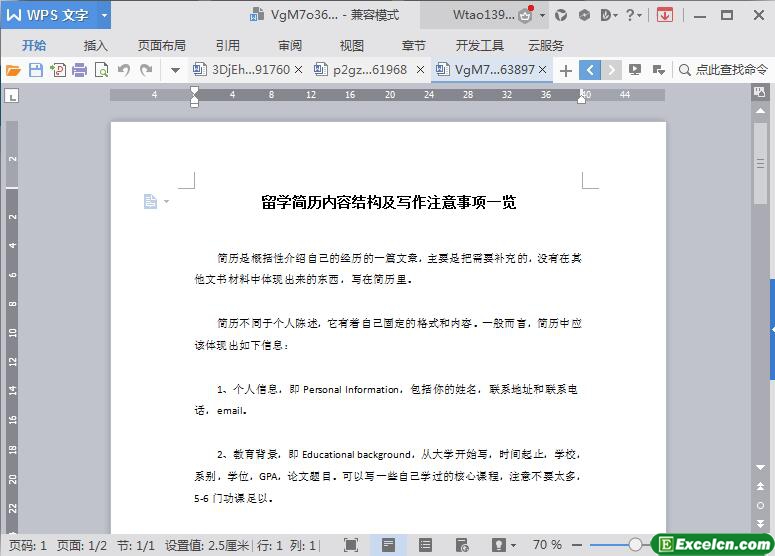775x556 pixels.
Task: Save the document with the floppy icon
Action: tap(36, 70)
